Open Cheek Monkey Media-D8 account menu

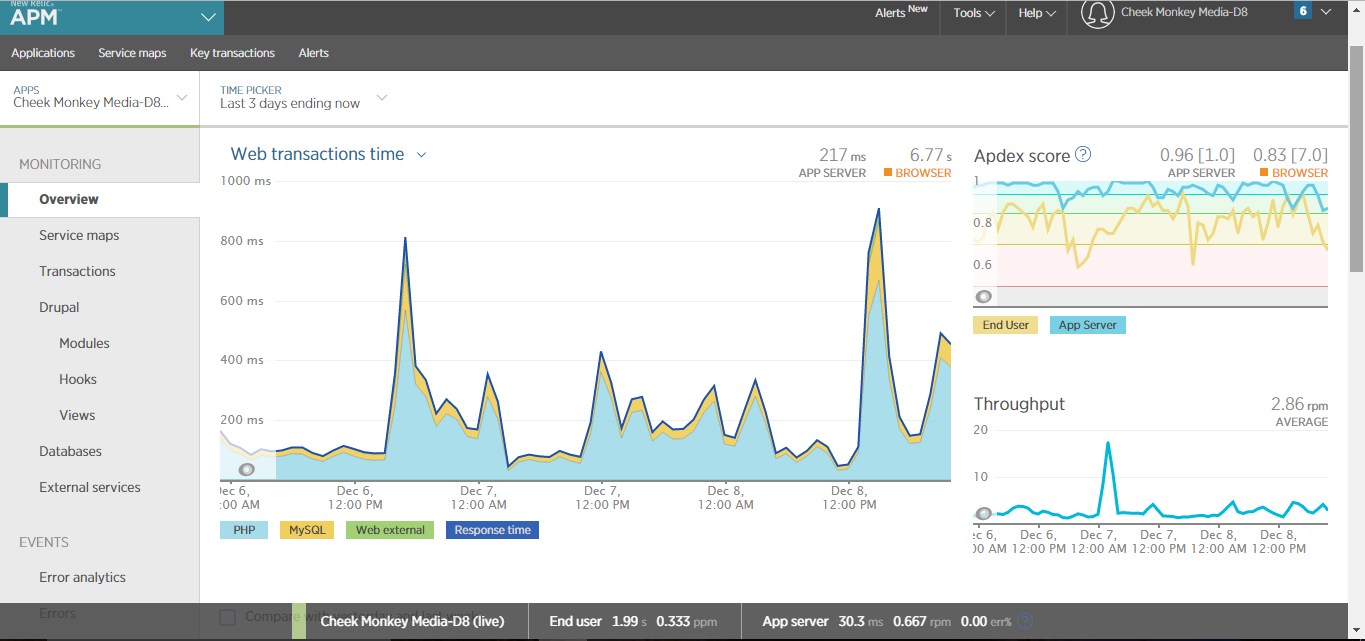tap(1184, 12)
